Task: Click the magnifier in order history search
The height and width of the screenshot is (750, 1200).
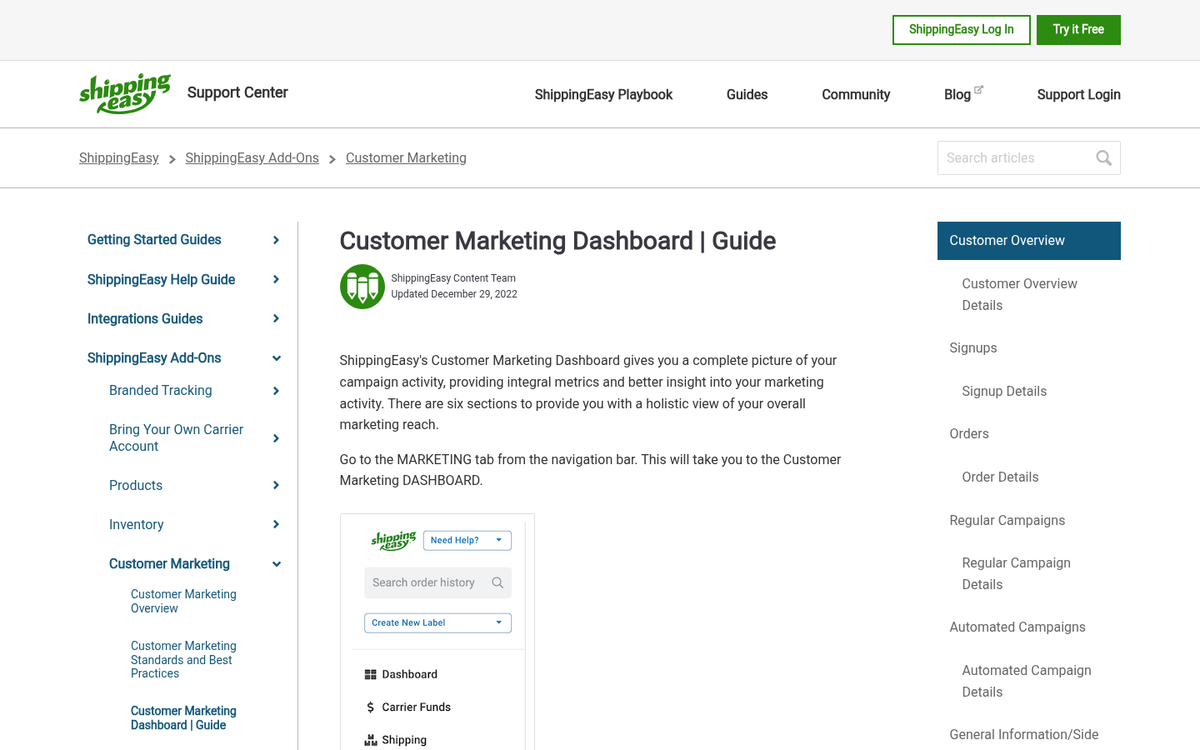Action: point(497,583)
